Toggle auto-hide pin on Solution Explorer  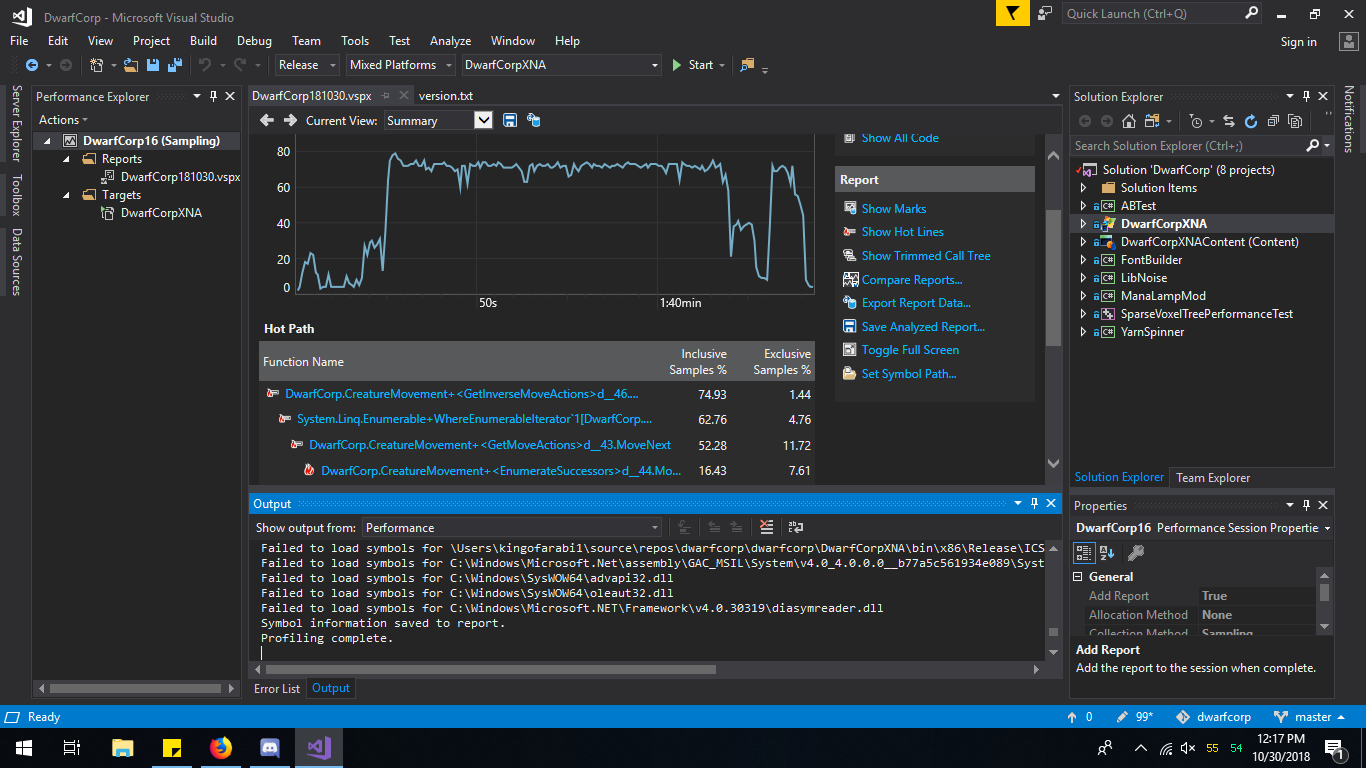1306,96
